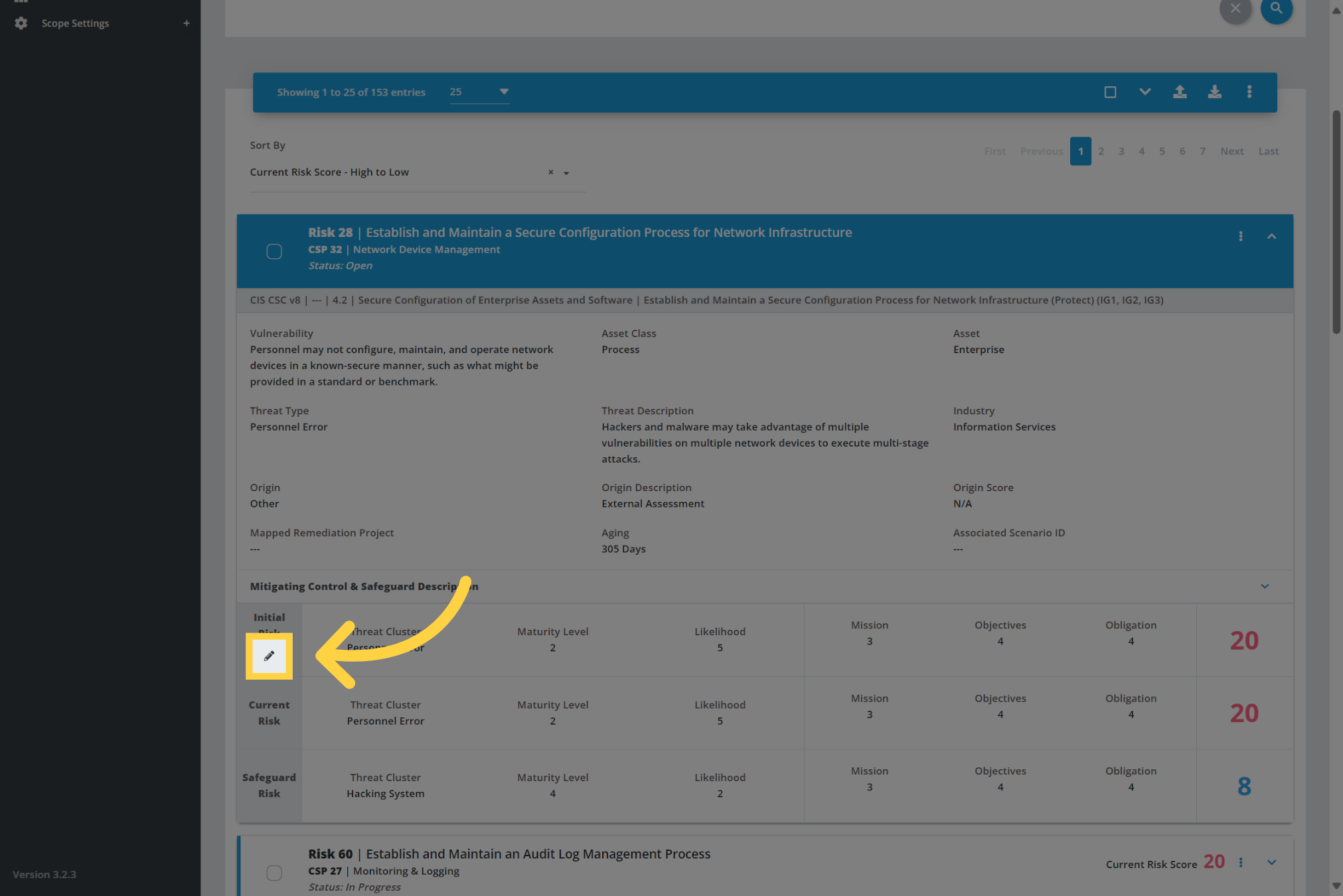Viewport: 1343px width, 896px height.
Task: Click the download icon in blue toolbar
Action: tap(1214, 92)
